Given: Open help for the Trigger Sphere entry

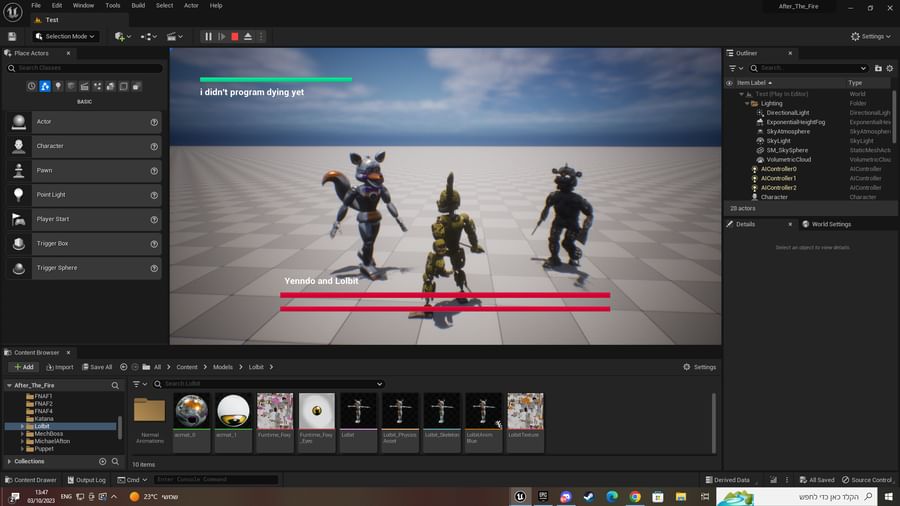Looking at the screenshot, I should [154, 268].
